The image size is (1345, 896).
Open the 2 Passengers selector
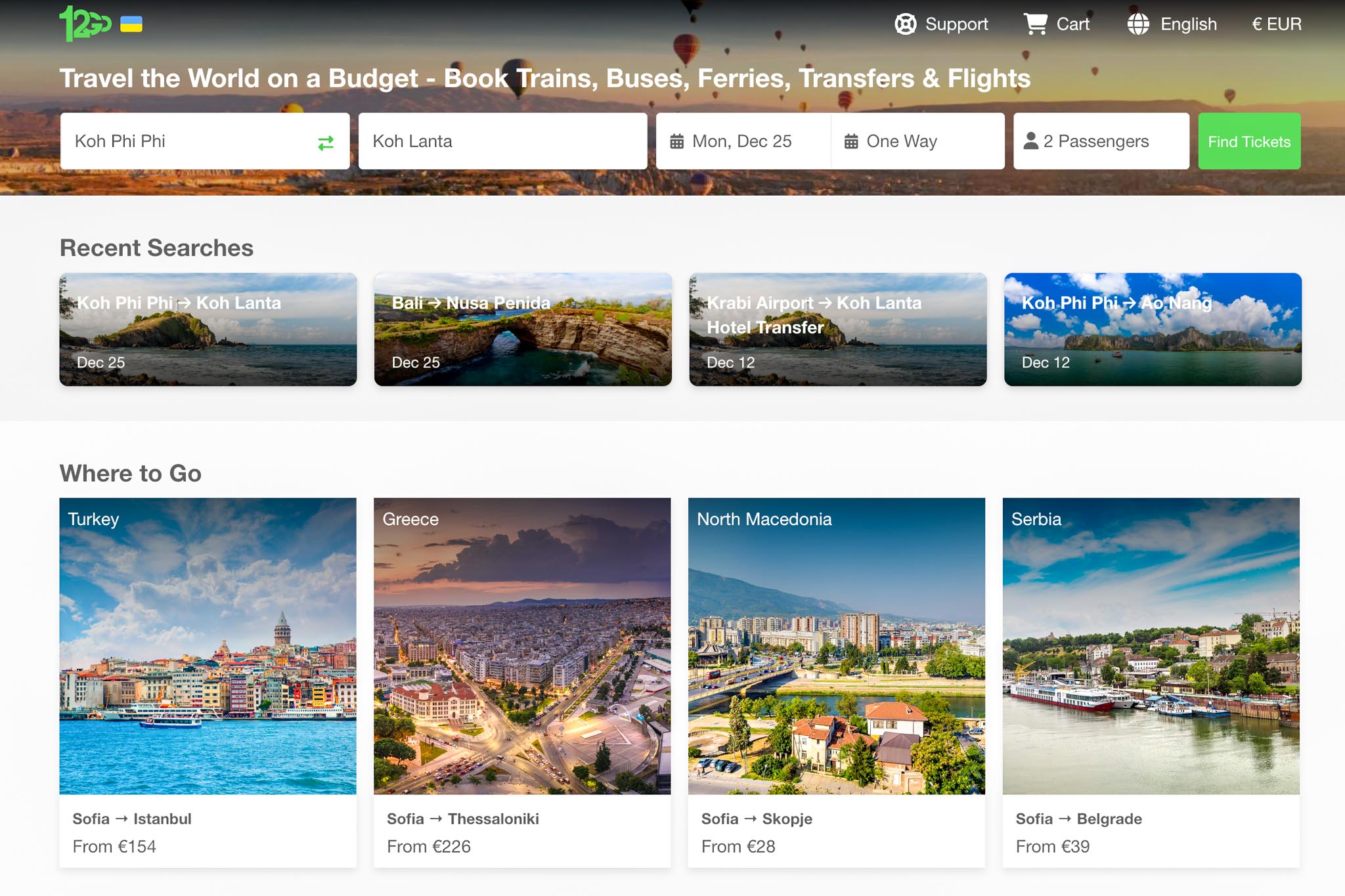point(1095,140)
